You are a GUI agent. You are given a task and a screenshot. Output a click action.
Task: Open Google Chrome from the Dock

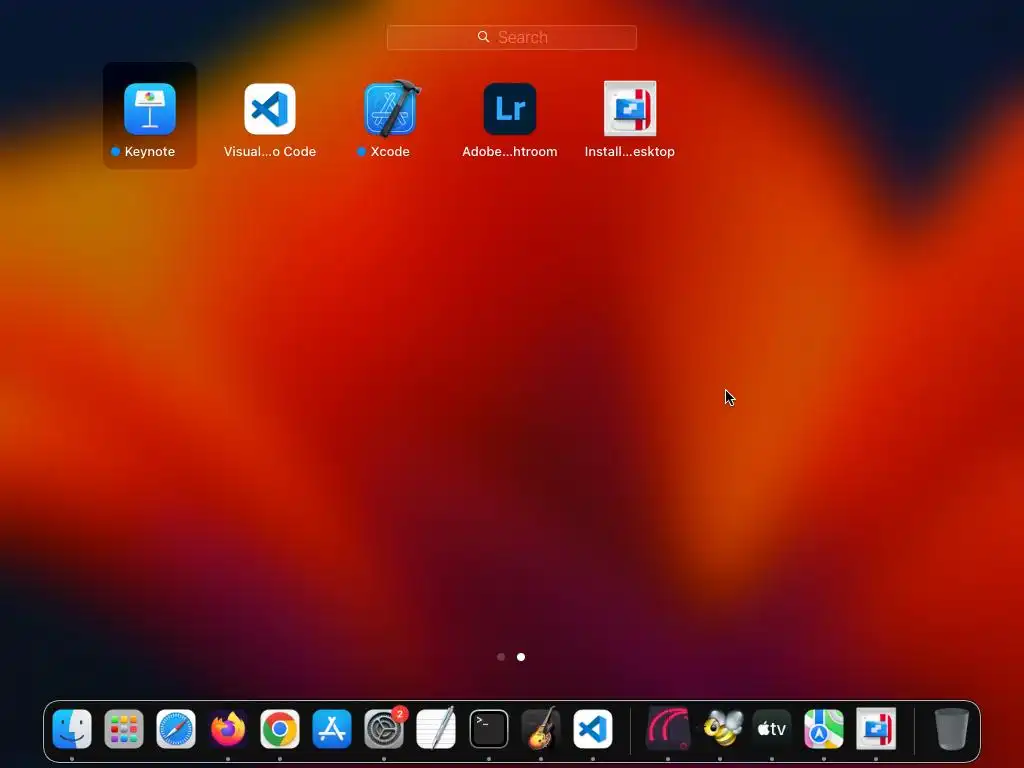tap(280, 729)
